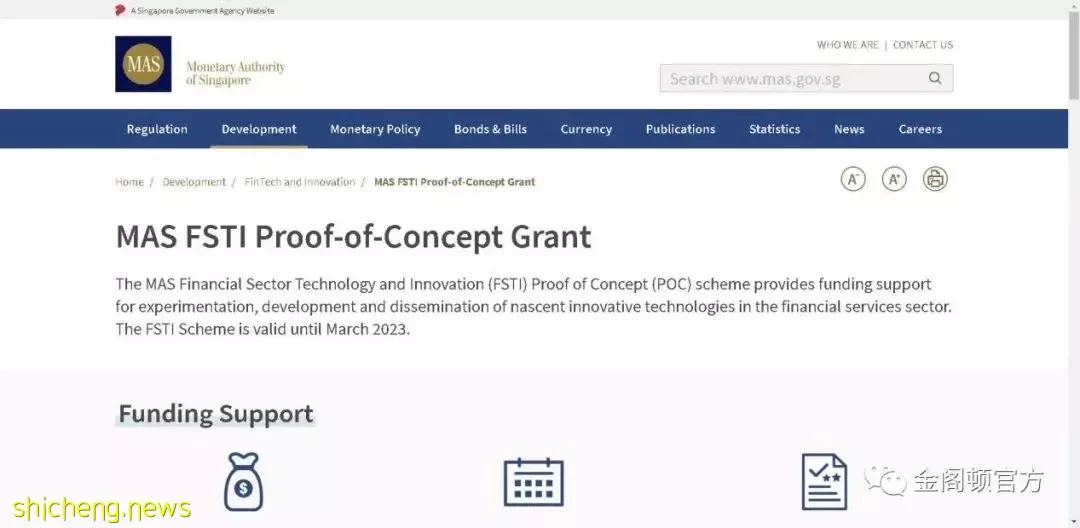This screenshot has height=528, width=1080.
Task: Open the Regulation menu
Action: (157, 129)
